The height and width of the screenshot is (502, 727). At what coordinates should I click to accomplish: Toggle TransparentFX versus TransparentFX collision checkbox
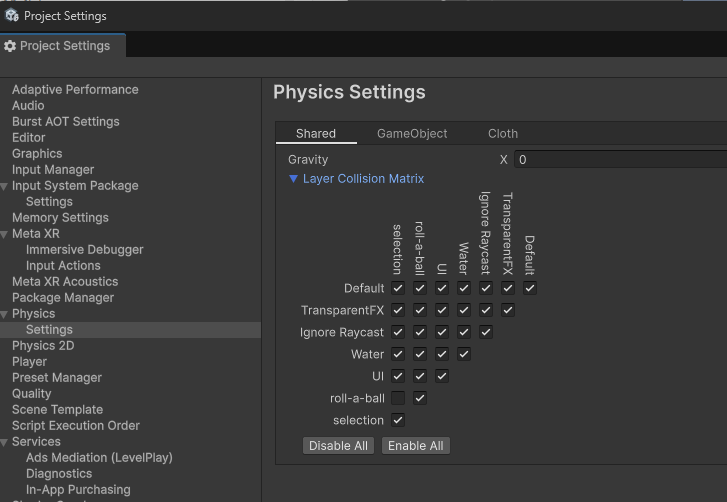(508, 310)
